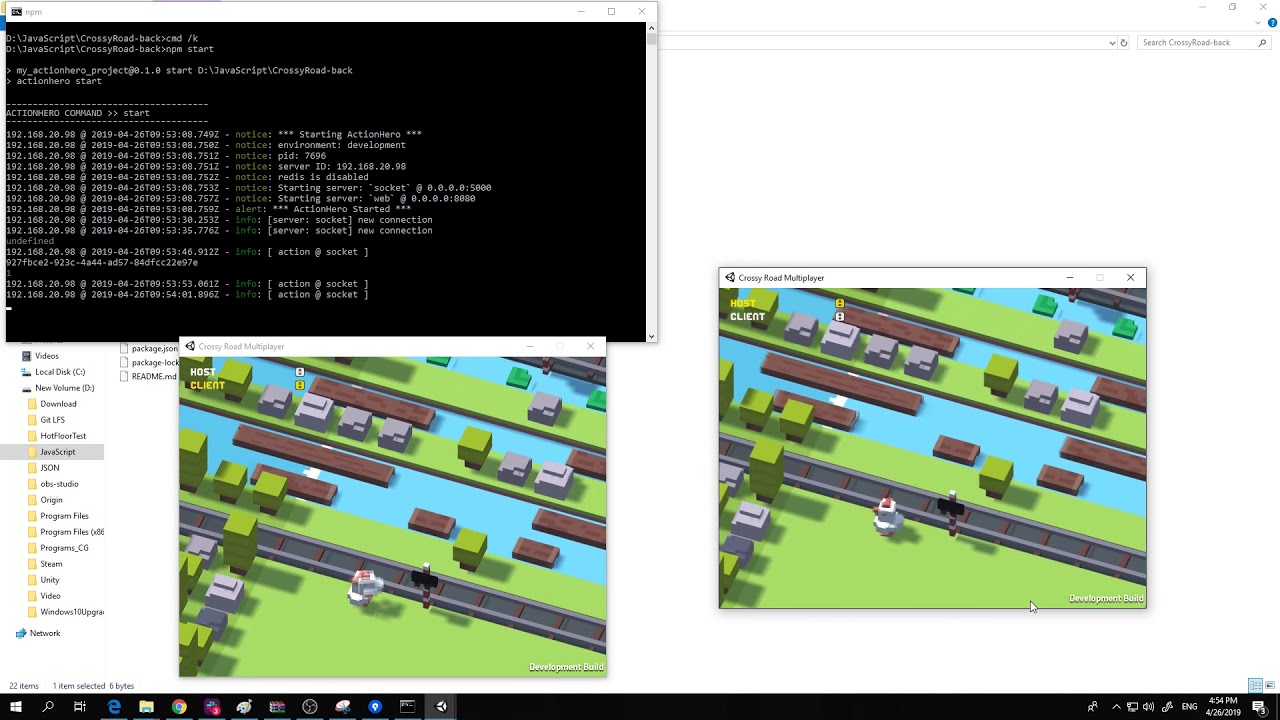Screen dimensions: 1280x720
Task: Open the Action Center notifications
Action: pos(1259,707)
